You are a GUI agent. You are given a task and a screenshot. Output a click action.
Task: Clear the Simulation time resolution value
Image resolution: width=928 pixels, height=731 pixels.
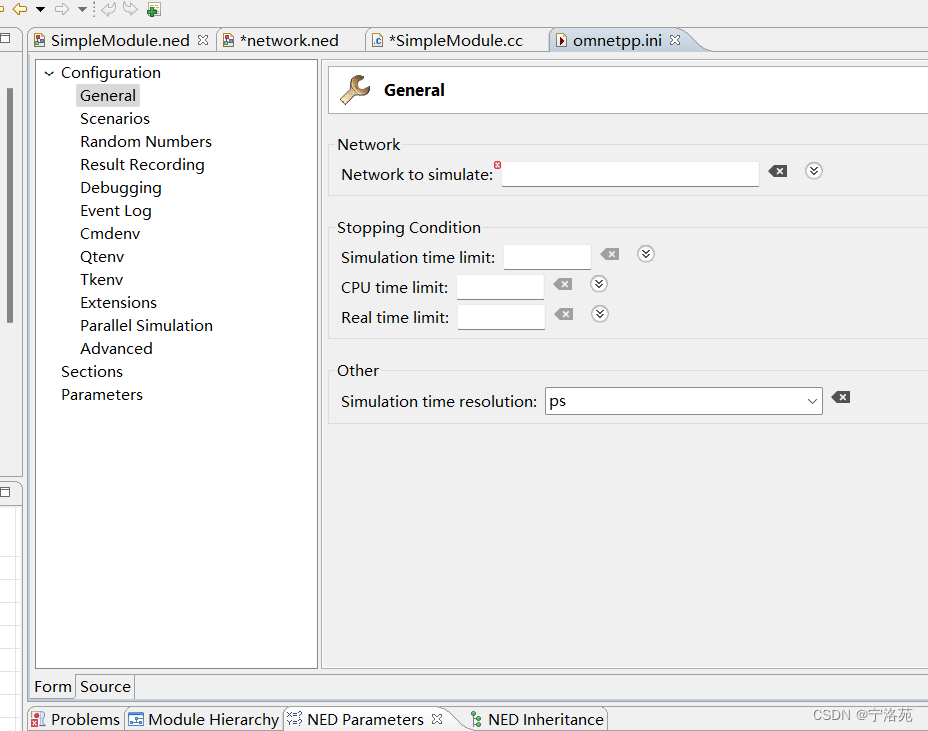click(x=840, y=397)
